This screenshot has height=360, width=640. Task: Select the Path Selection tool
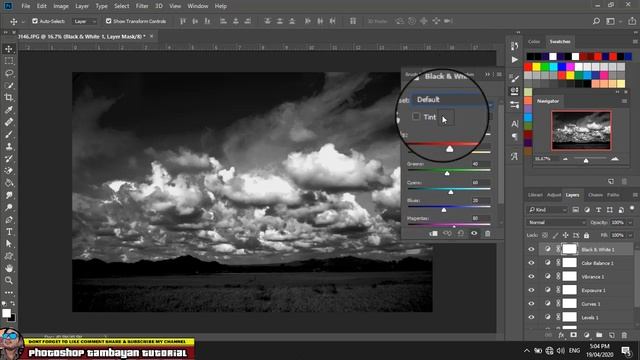(x=9, y=244)
